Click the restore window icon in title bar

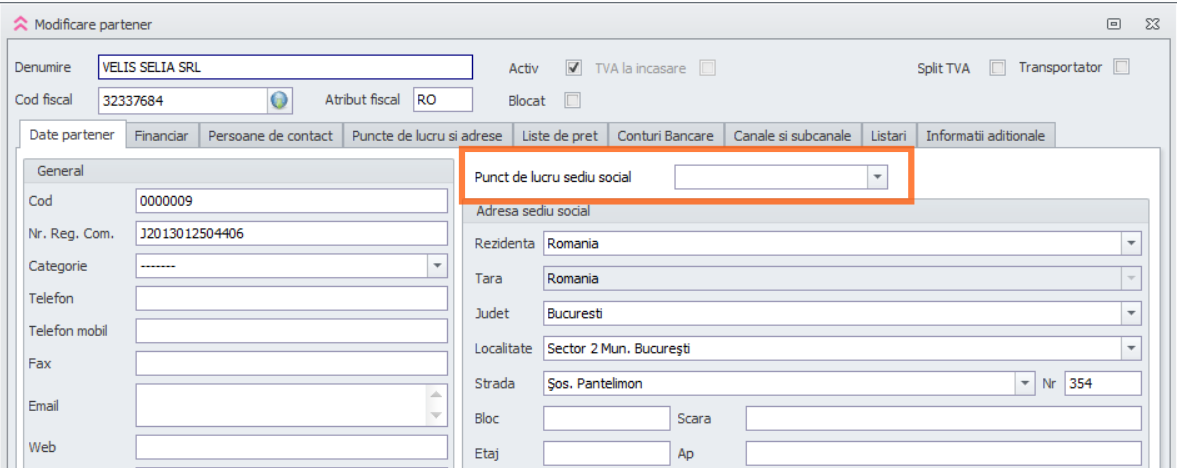[1113, 24]
